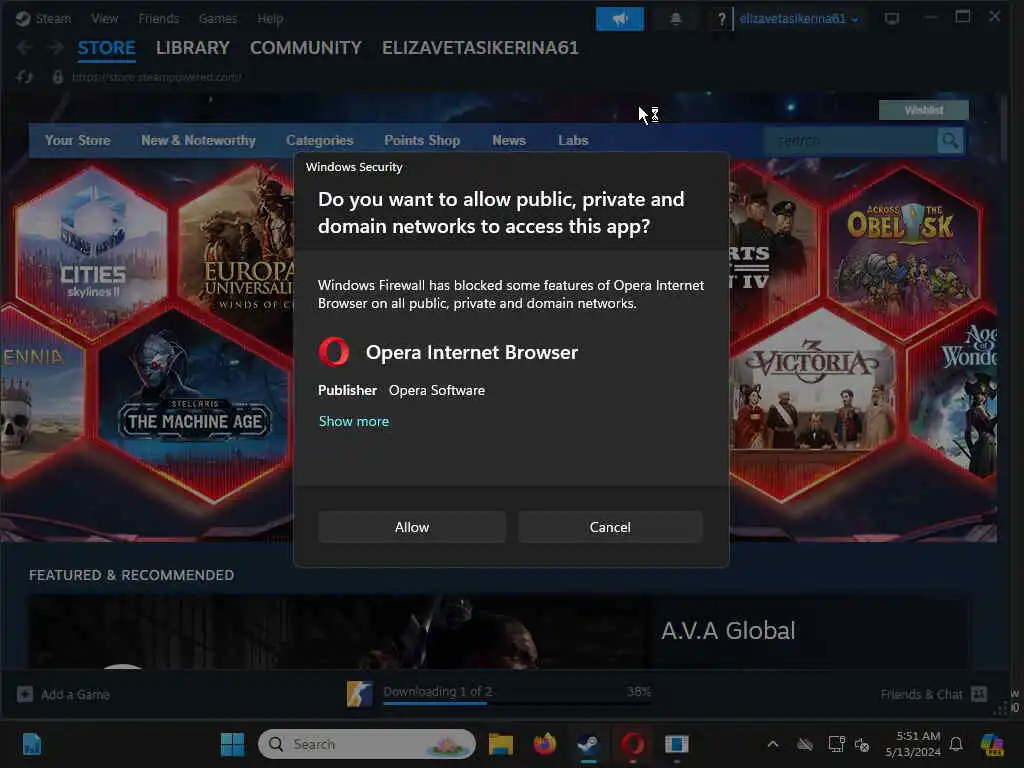Open the Friends menu
1024x768 pixels.
coord(159,18)
